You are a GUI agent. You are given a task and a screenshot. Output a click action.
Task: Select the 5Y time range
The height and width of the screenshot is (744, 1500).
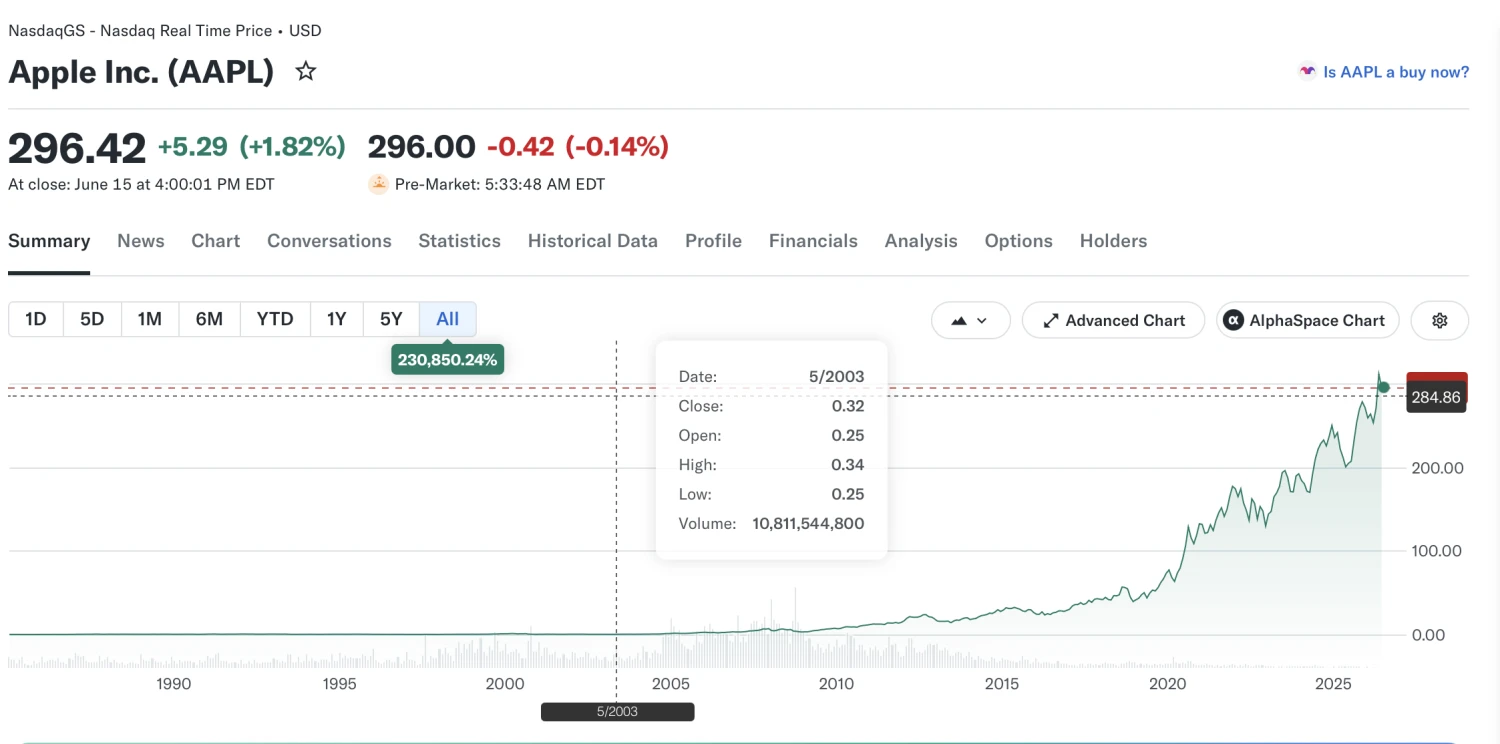tap(391, 319)
